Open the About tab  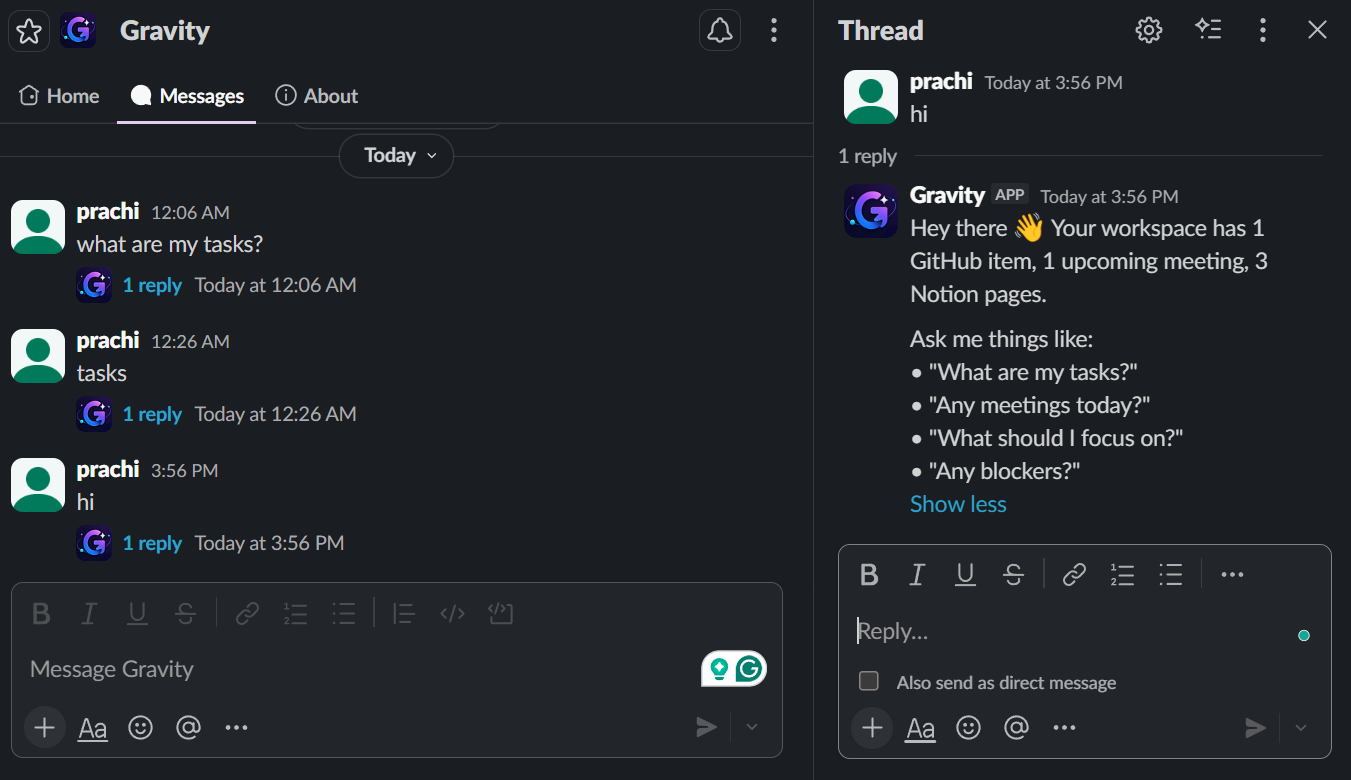[316, 96]
